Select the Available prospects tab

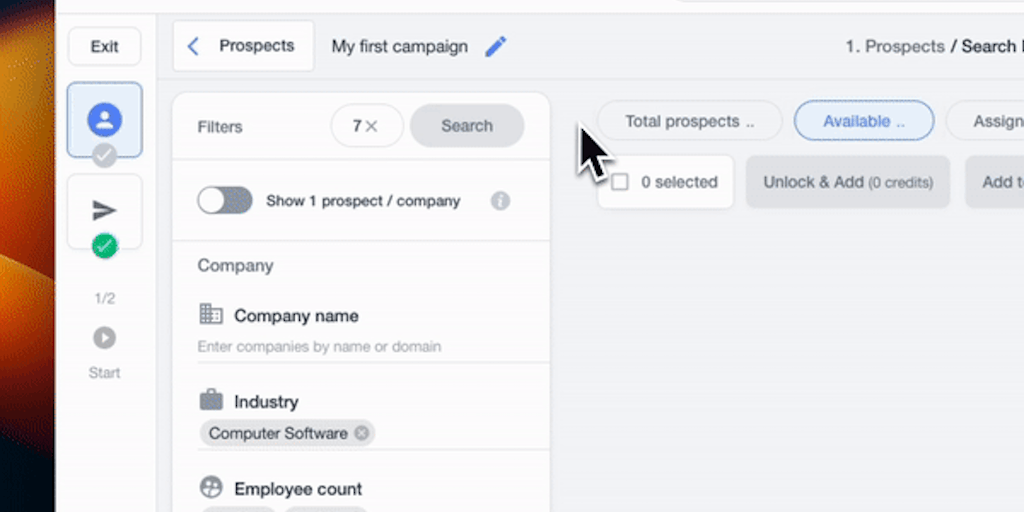(x=863, y=121)
